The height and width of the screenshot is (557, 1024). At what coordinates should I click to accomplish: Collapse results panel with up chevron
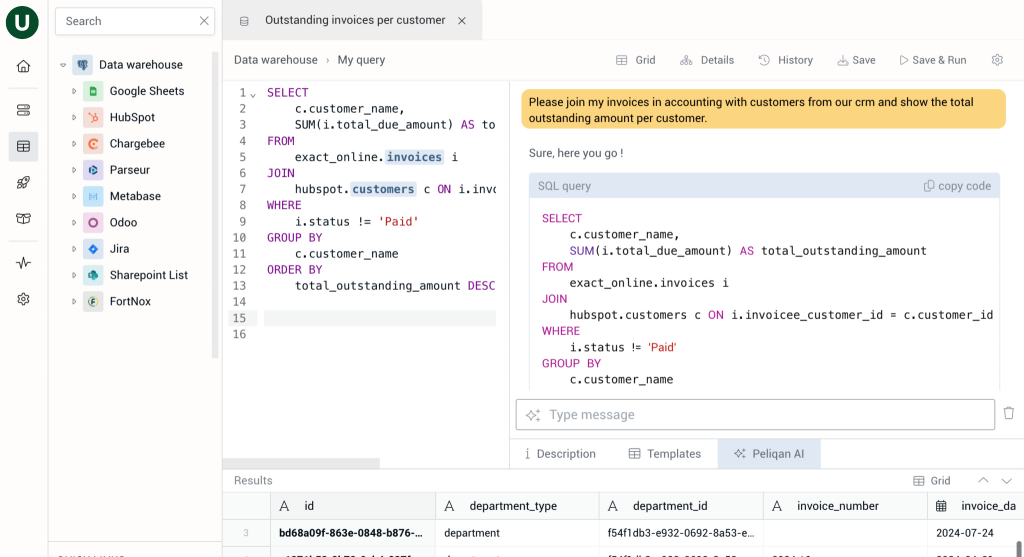pyautogui.click(x=983, y=481)
